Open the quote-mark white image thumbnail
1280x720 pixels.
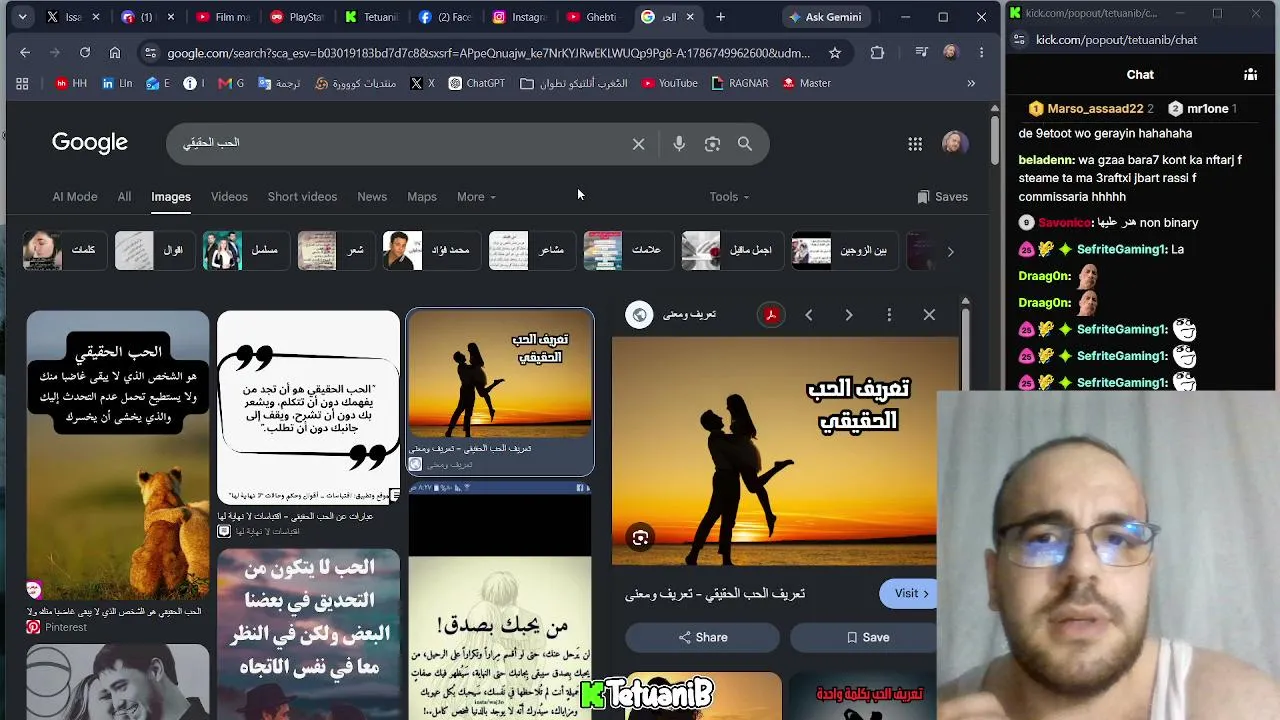tap(308, 407)
